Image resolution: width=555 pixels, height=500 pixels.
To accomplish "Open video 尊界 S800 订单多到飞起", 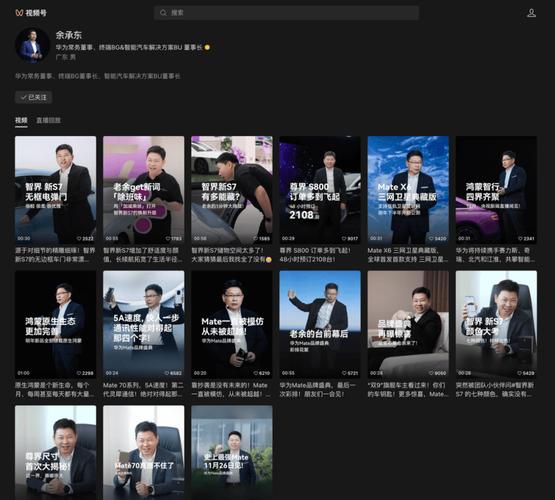I will [x=320, y=190].
